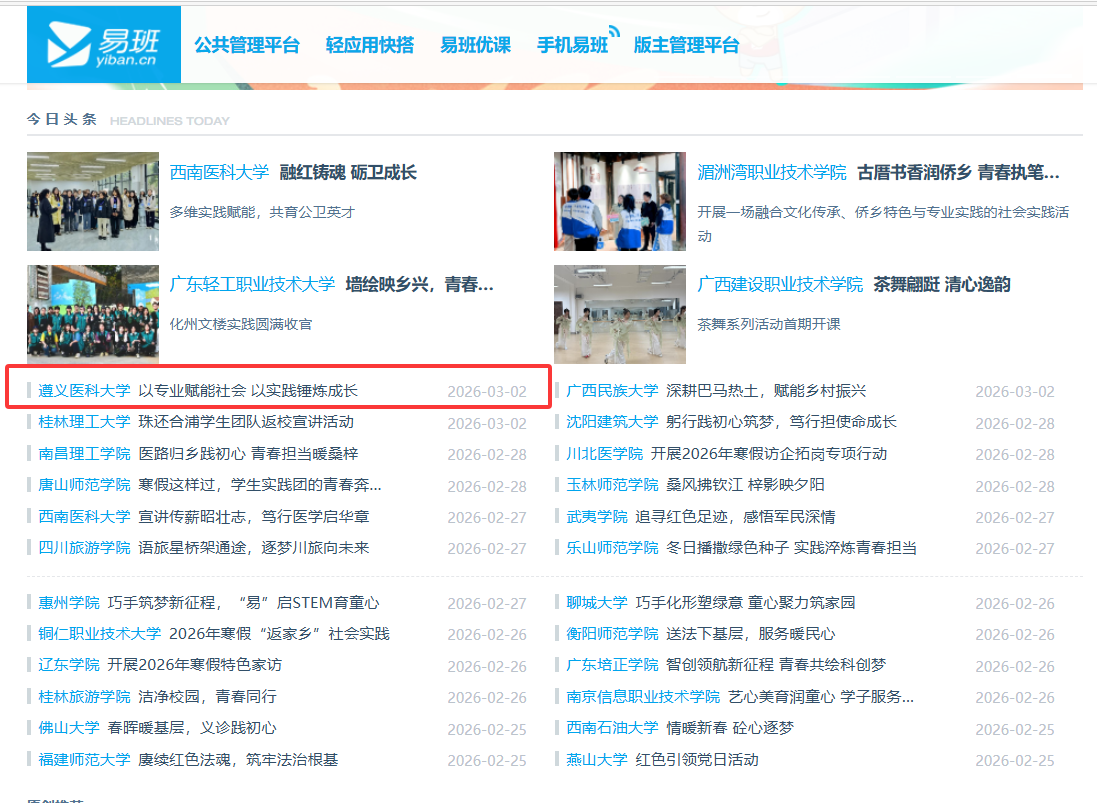Go to 易班优课 in navigation
1097x803 pixels.
(x=475, y=45)
